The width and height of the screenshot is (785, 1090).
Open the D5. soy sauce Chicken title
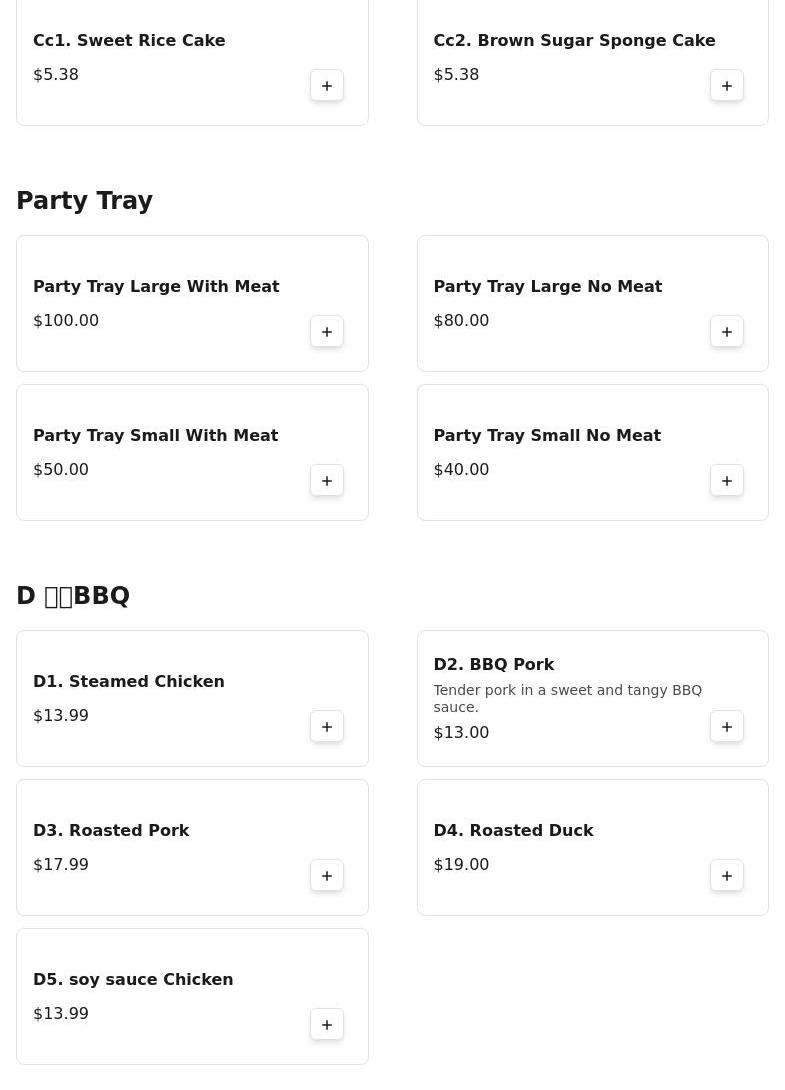(x=133, y=980)
